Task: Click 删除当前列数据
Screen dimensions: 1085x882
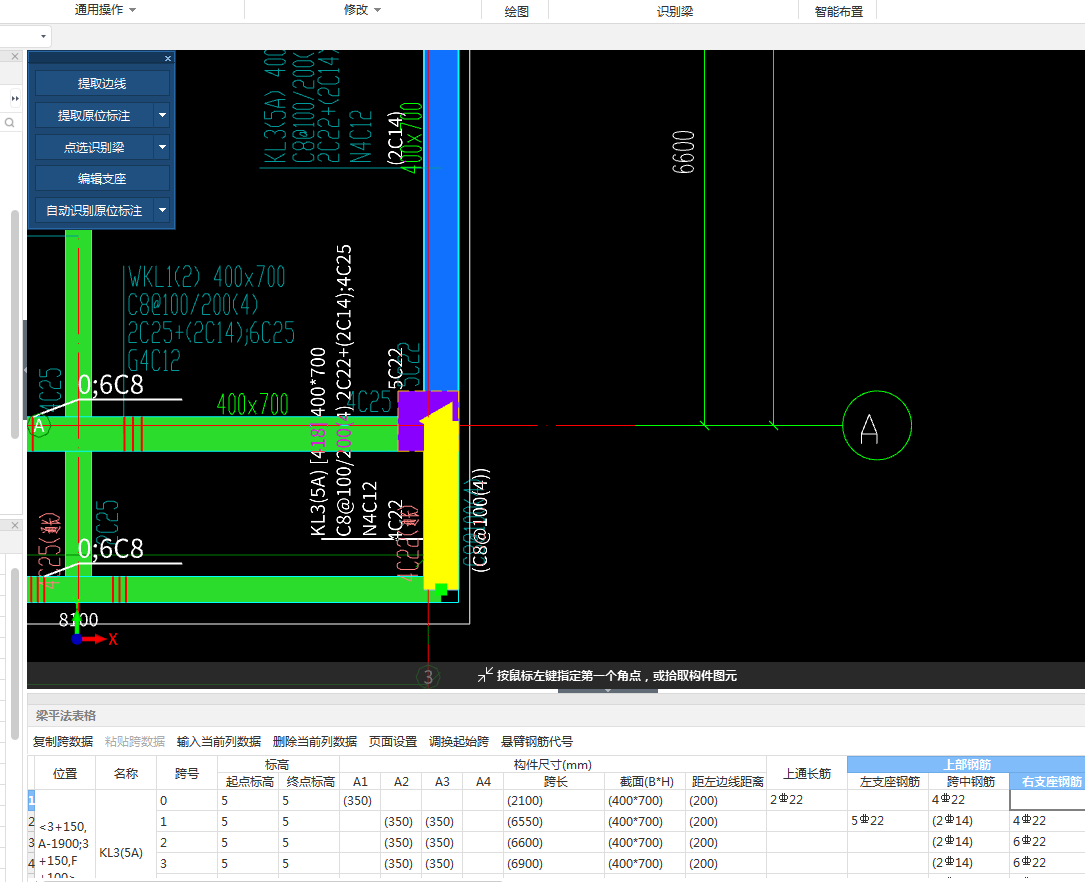Action: (x=315, y=742)
